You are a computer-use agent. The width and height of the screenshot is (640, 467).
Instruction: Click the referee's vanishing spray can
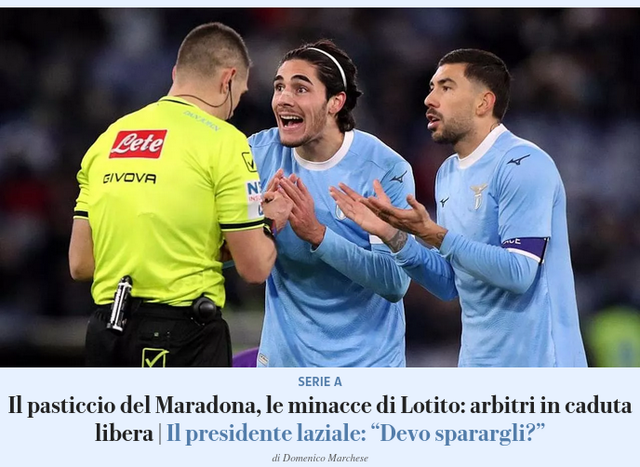point(120,303)
